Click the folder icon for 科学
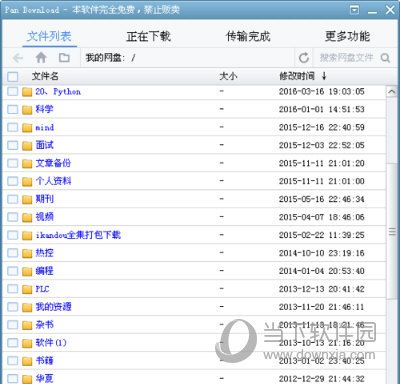This screenshot has height=384, width=400. [x=27, y=110]
